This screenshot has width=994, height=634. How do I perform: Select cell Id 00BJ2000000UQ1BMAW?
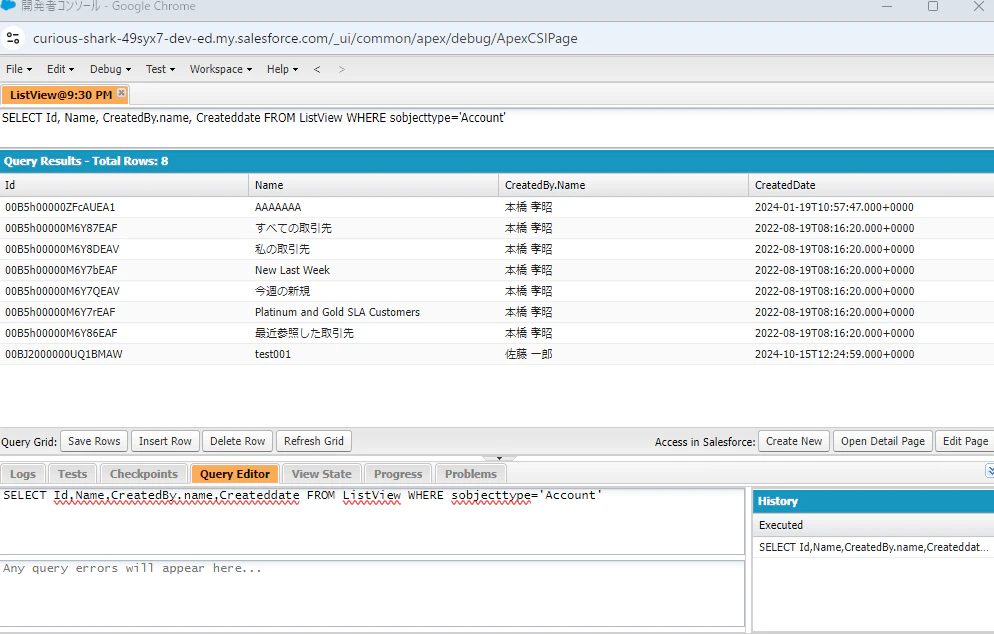[124, 354]
